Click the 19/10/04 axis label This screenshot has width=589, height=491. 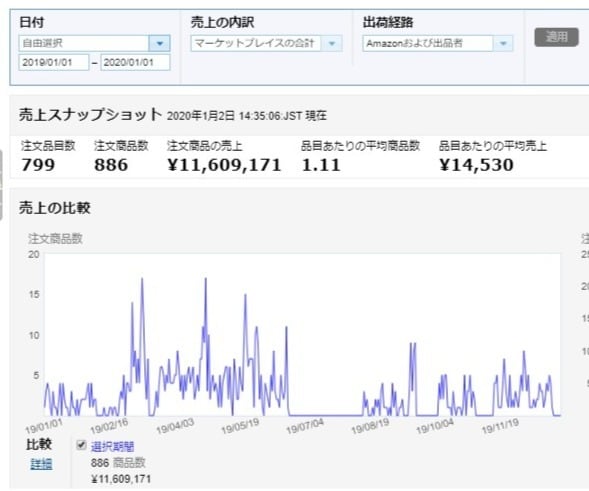pos(435,426)
